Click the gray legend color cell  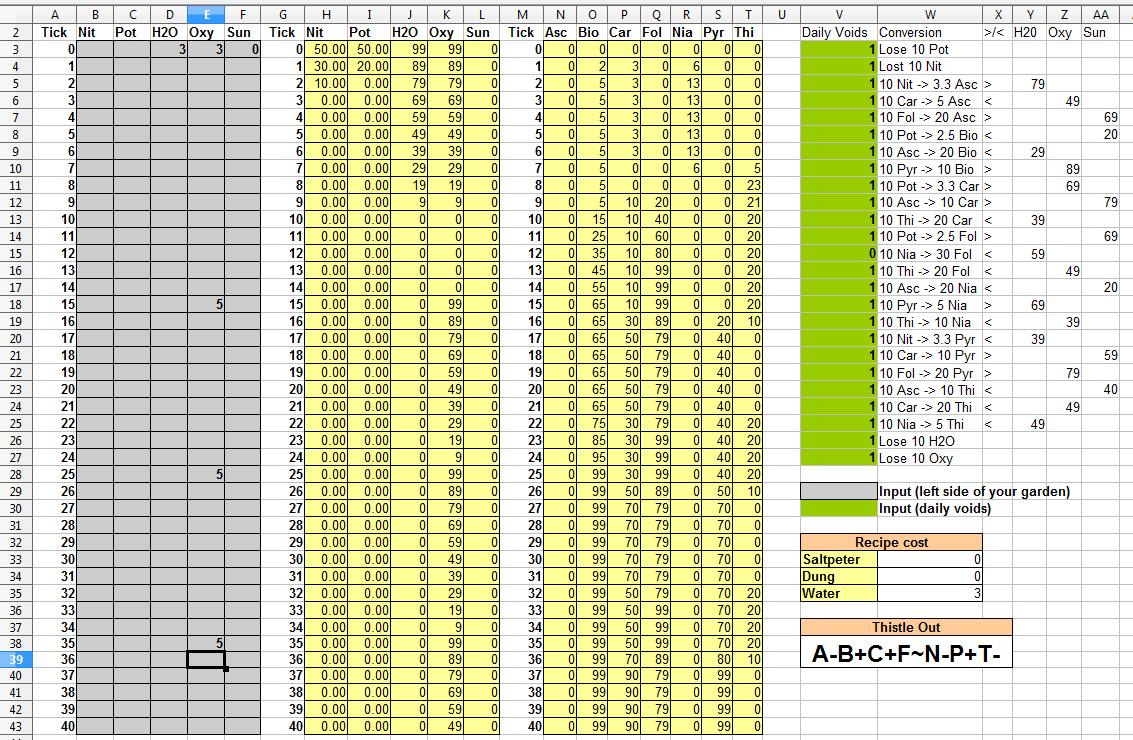(839, 491)
